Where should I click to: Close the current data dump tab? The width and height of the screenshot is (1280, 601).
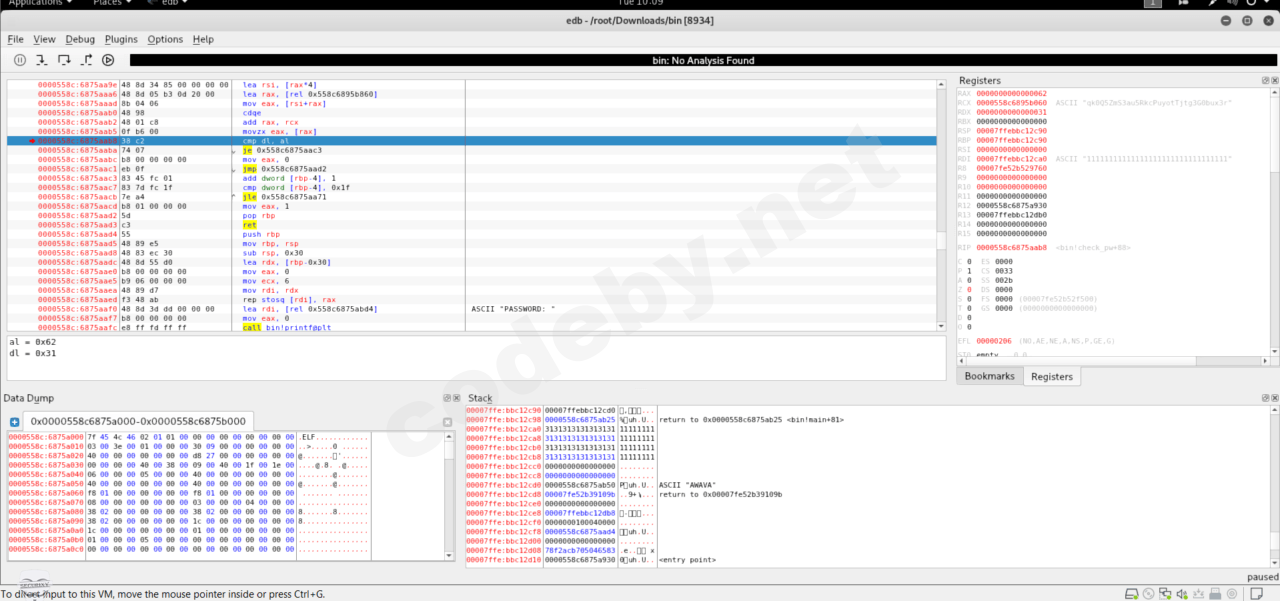pos(448,422)
